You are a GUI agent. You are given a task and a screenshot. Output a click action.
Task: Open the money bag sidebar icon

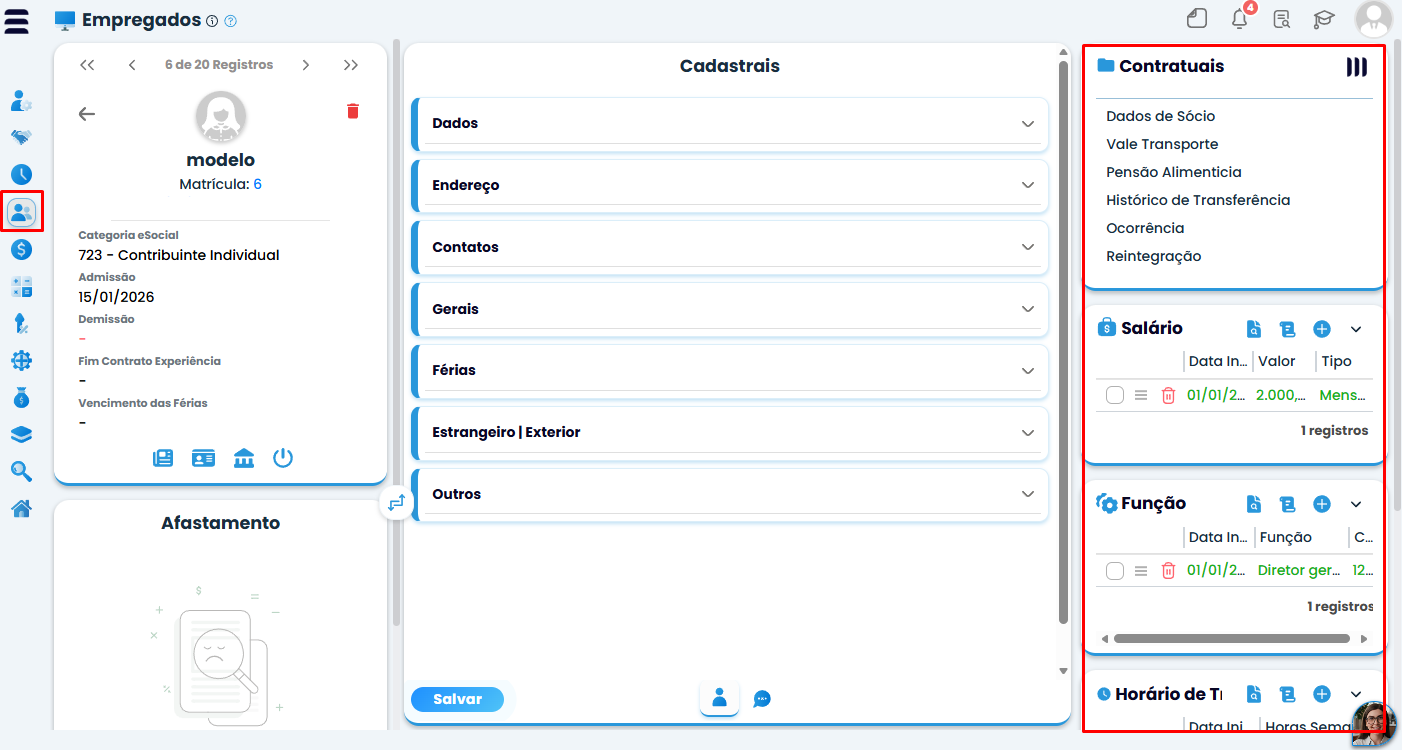(x=21, y=397)
